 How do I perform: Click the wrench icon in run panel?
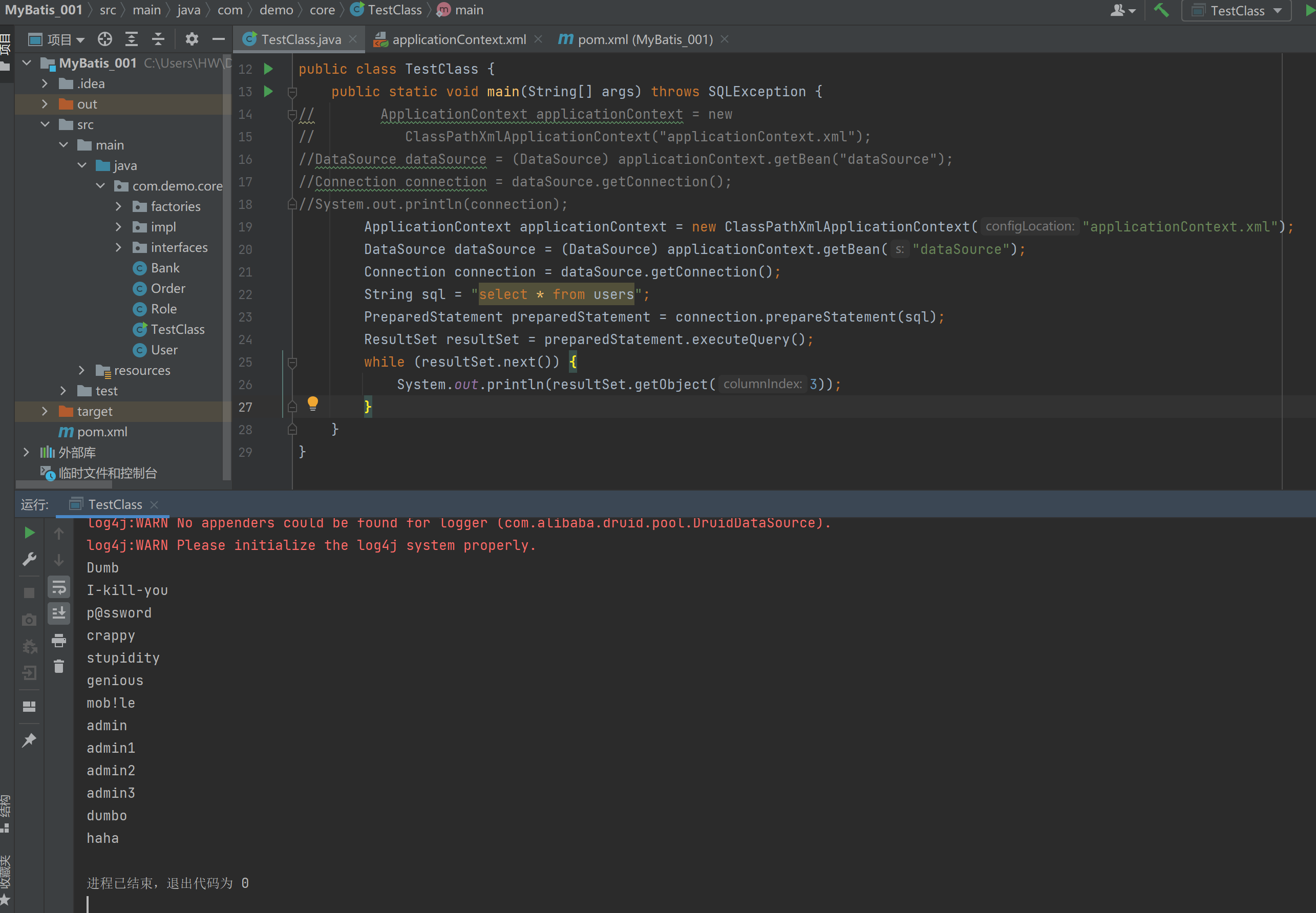[30, 559]
